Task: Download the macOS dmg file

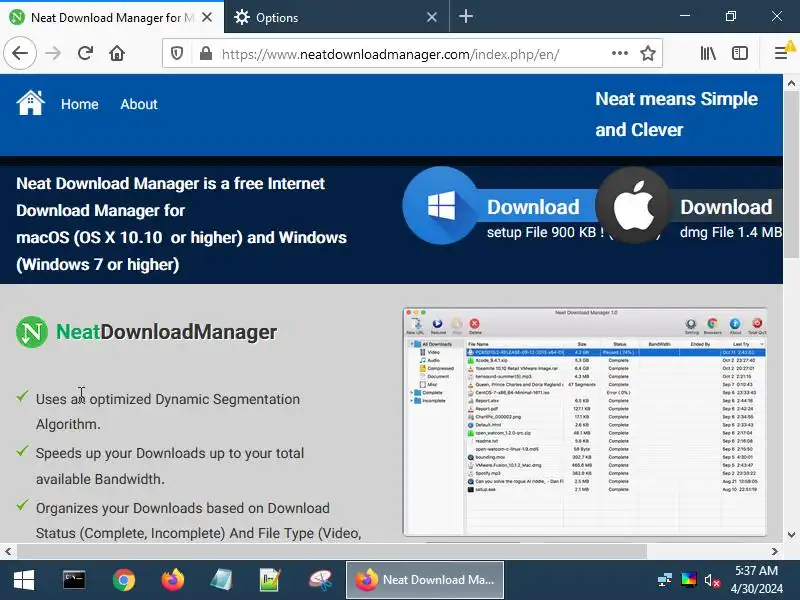Action: pyautogui.click(x=726, y=207)
